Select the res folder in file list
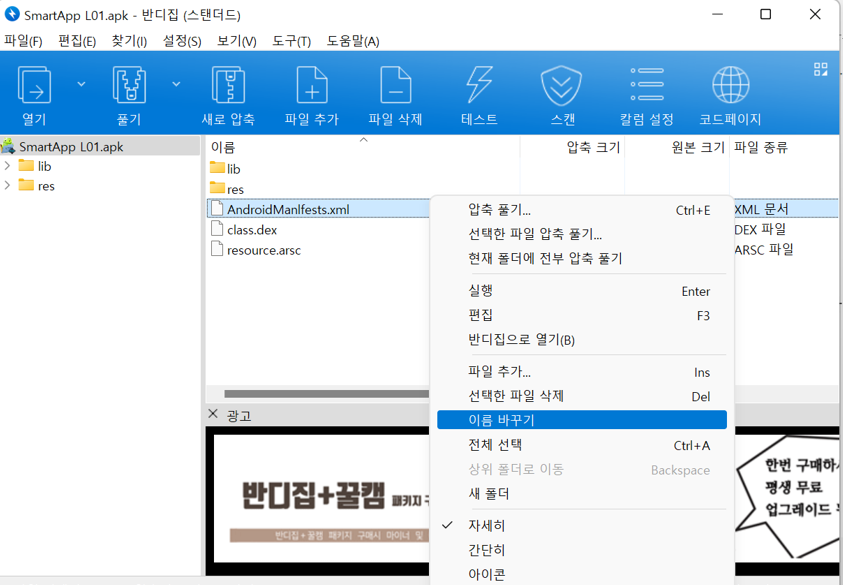The height and width of the screenshot is (585, 843). click(x=226, y=189)
